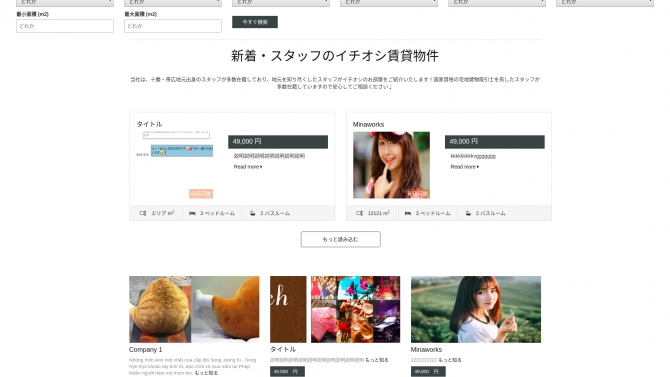This screenshot has height=377, width=670.
Task: Select 2 バスルーム in the Minaworks card
Action: (491, 213)
